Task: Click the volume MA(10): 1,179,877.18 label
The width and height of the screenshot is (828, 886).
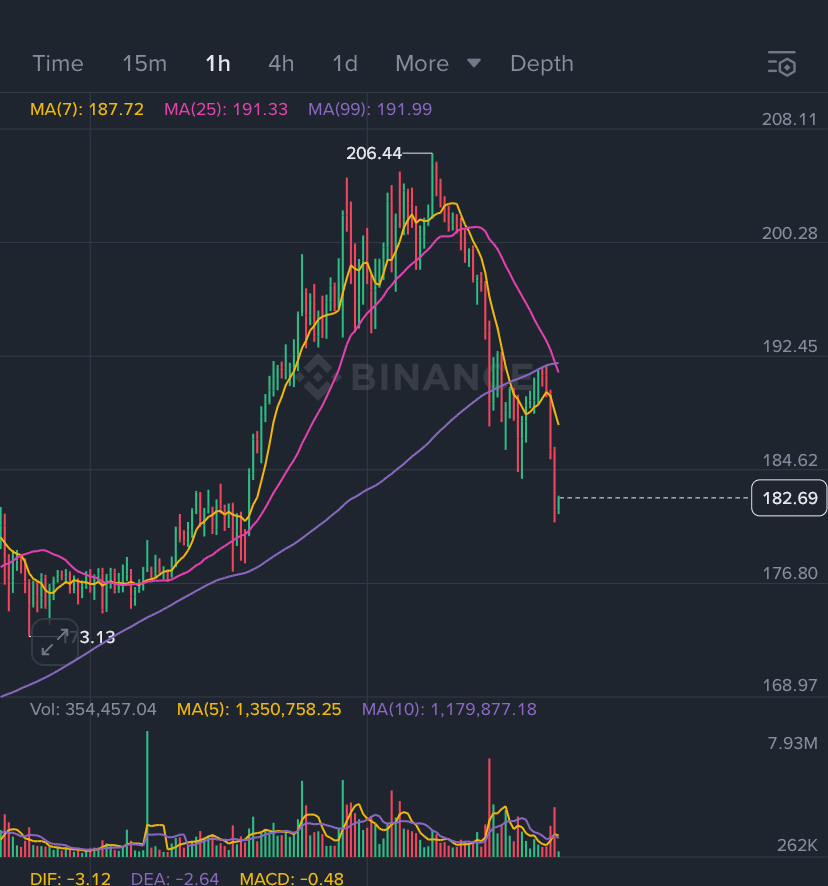Action: [449, 709]
